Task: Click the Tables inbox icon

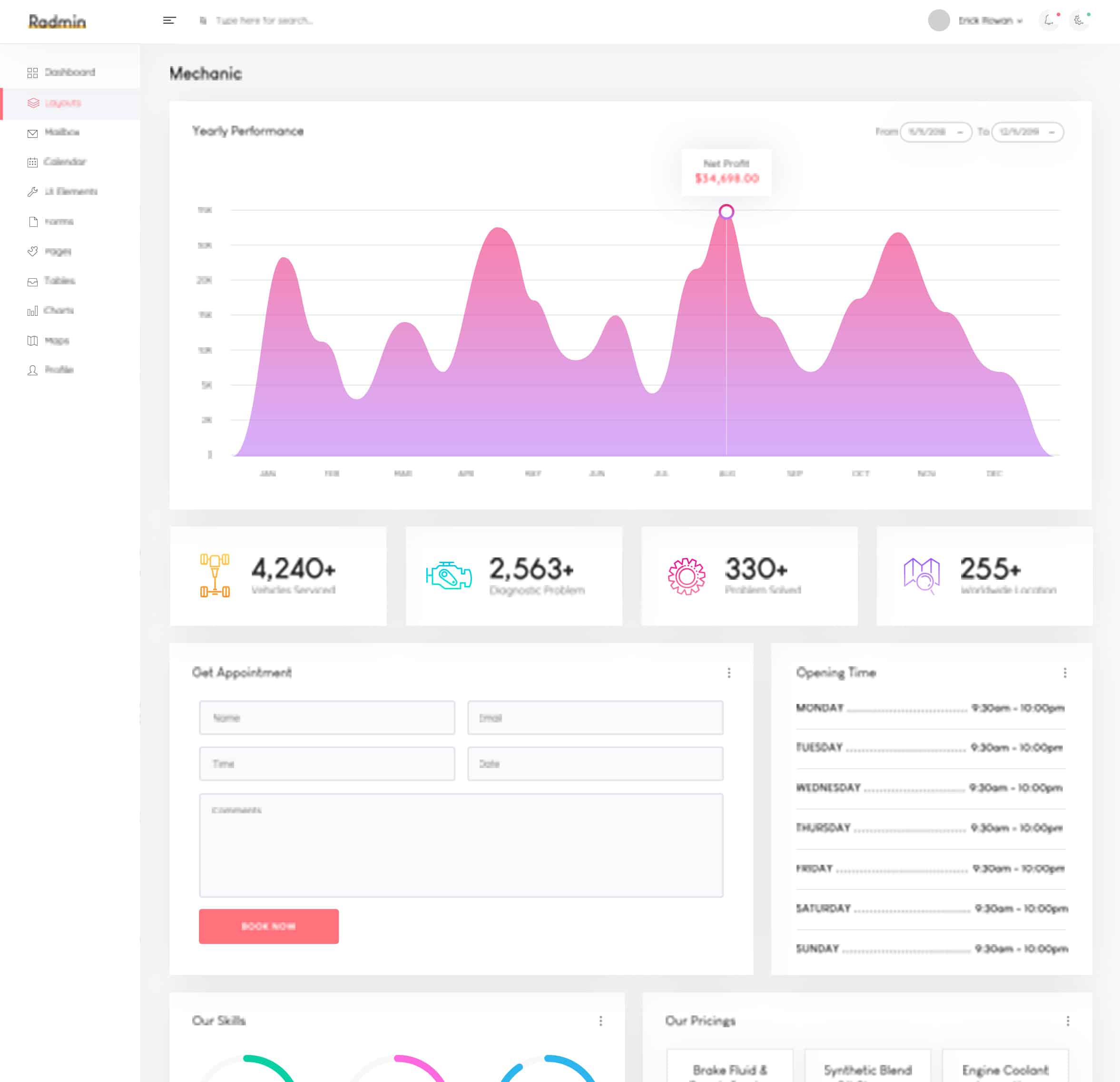Action: [x=32, y=282]
